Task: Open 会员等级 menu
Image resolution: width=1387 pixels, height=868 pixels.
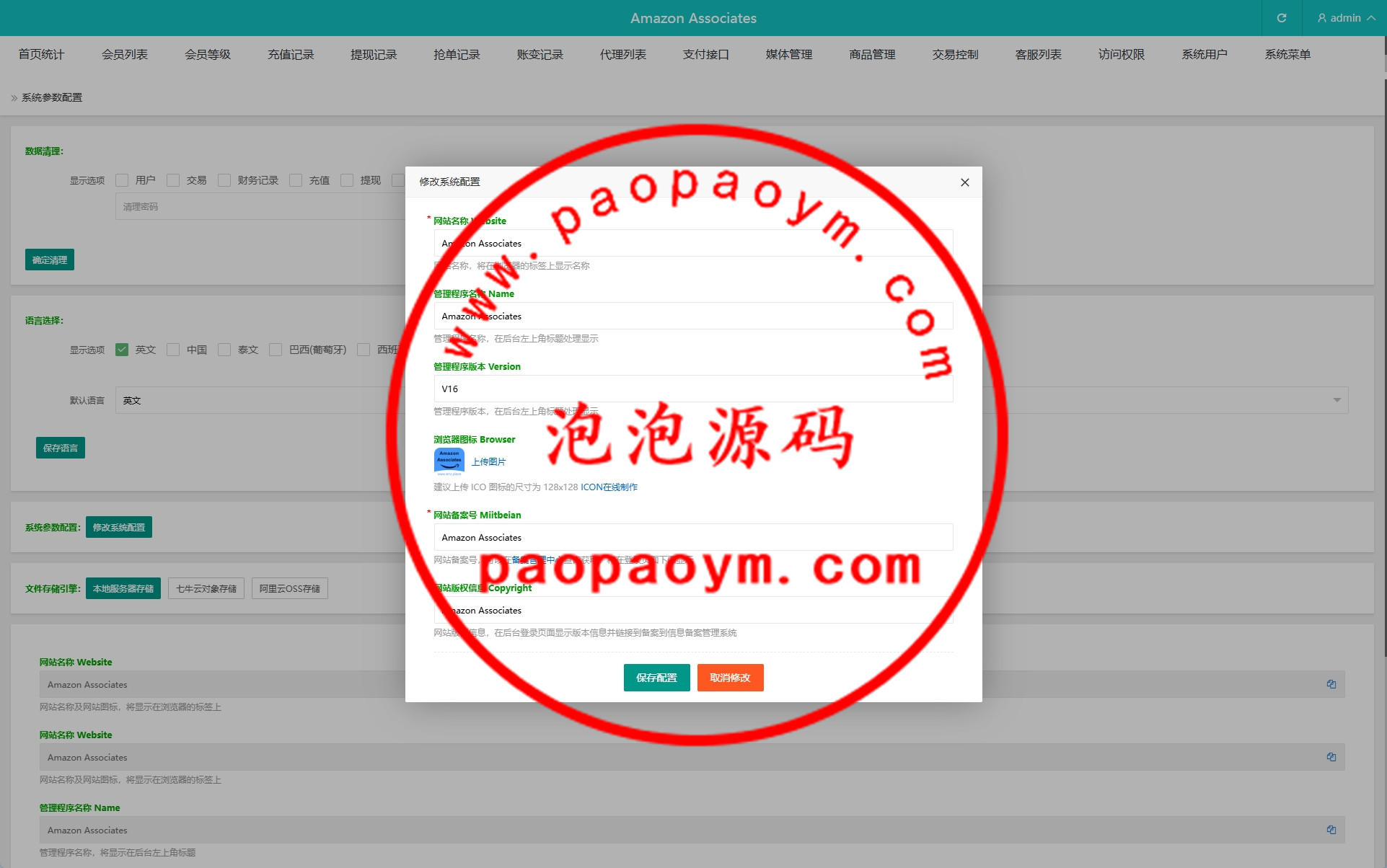Action: click(x=208, y=55)
